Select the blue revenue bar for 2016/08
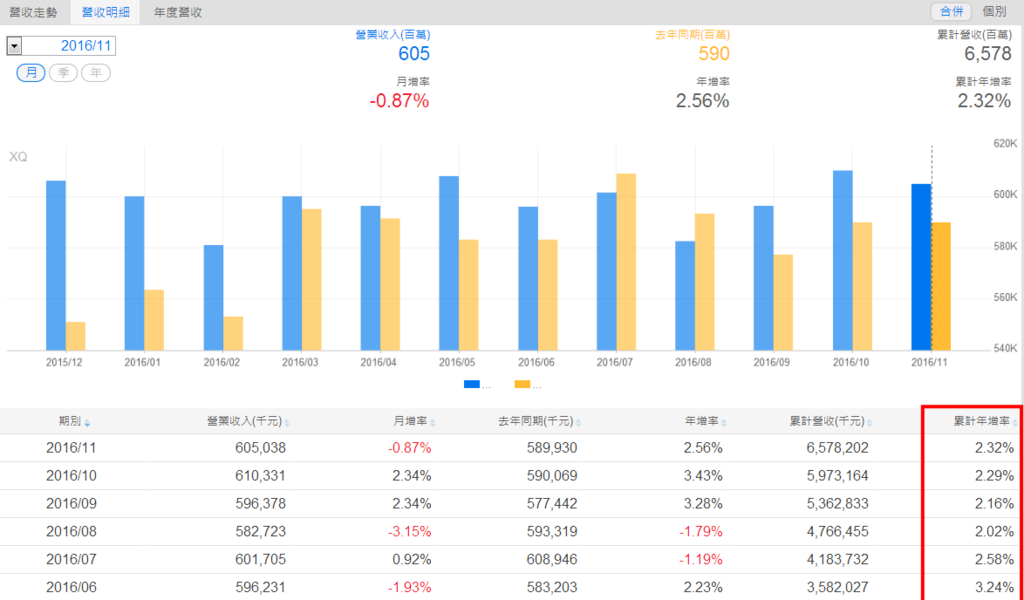 click(685, 296)
